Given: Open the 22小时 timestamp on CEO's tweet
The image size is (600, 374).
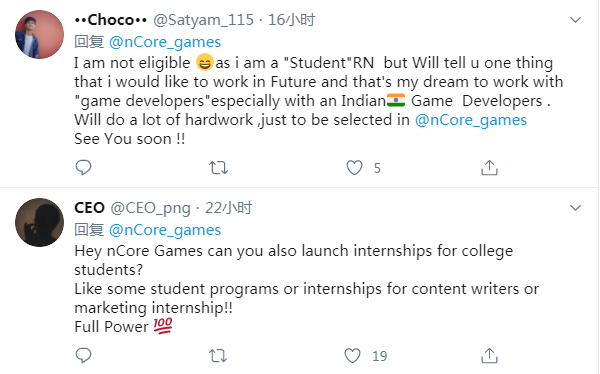Looking at the screenshot, I should point(228,208).
